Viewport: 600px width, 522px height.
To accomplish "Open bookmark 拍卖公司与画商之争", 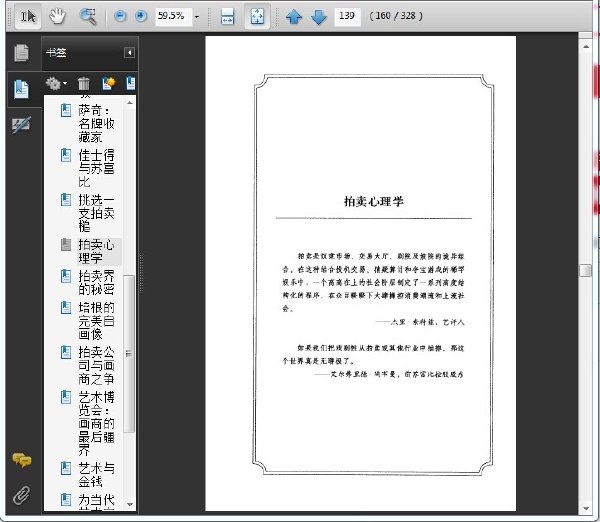I will (x=96, y=365).
